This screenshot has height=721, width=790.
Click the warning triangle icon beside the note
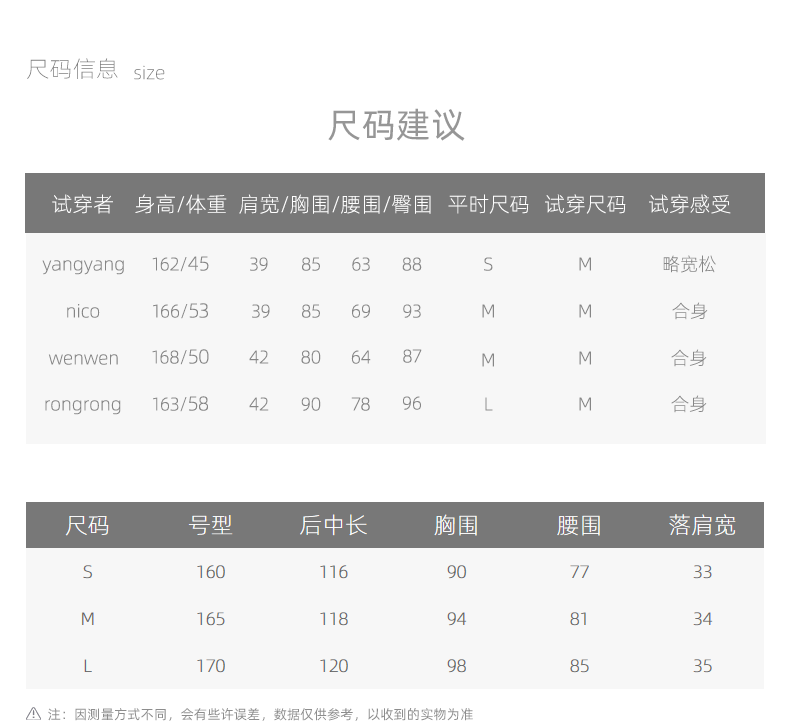34,713
